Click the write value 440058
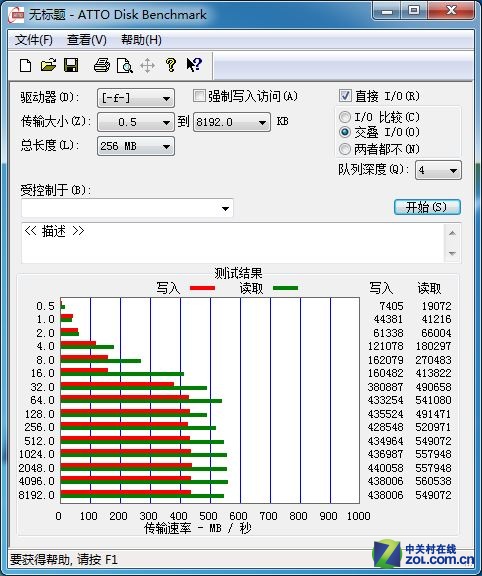Viewport: 482px width, 576px height. pos(385,468)
